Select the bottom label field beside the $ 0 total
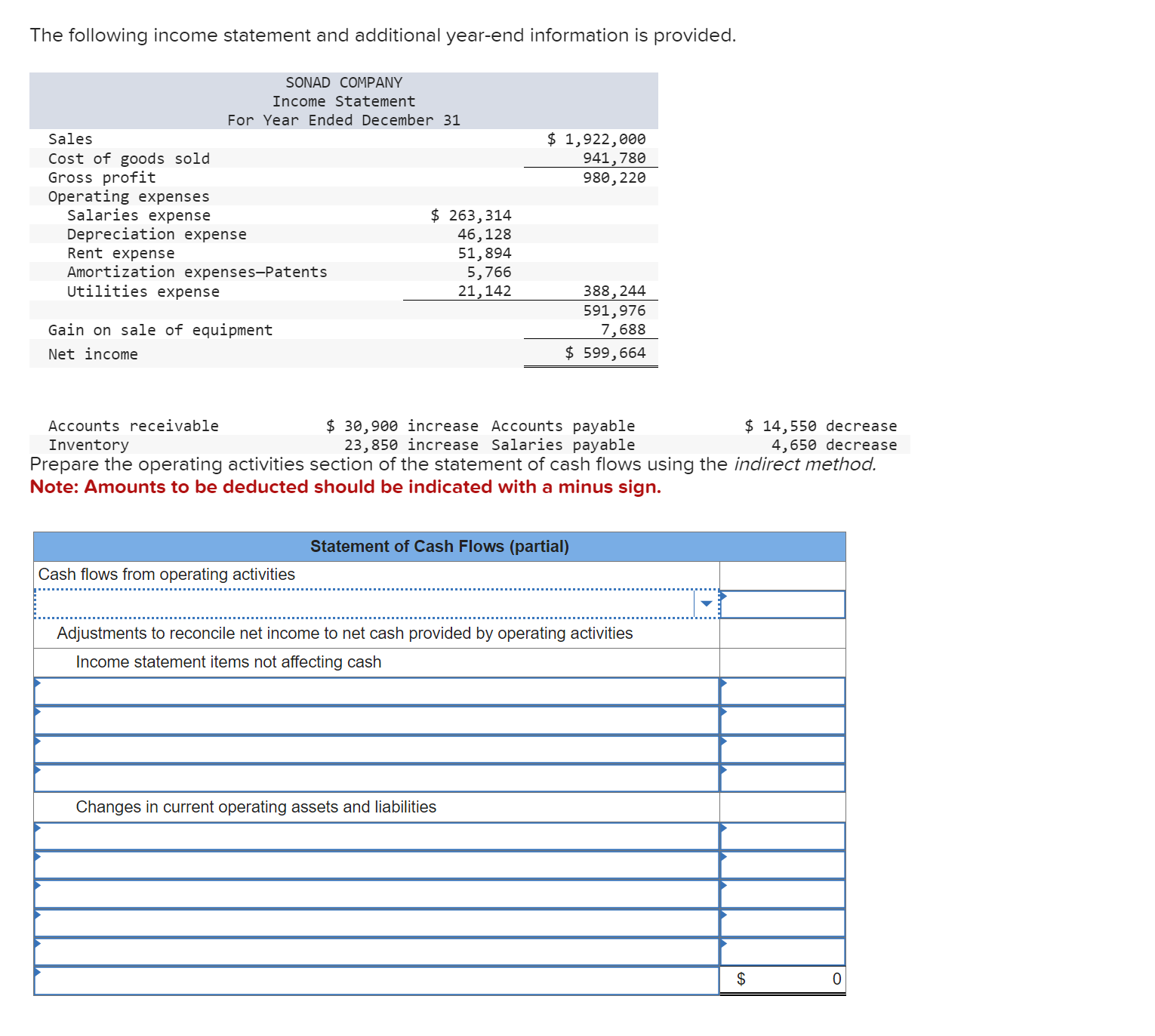 377,980
